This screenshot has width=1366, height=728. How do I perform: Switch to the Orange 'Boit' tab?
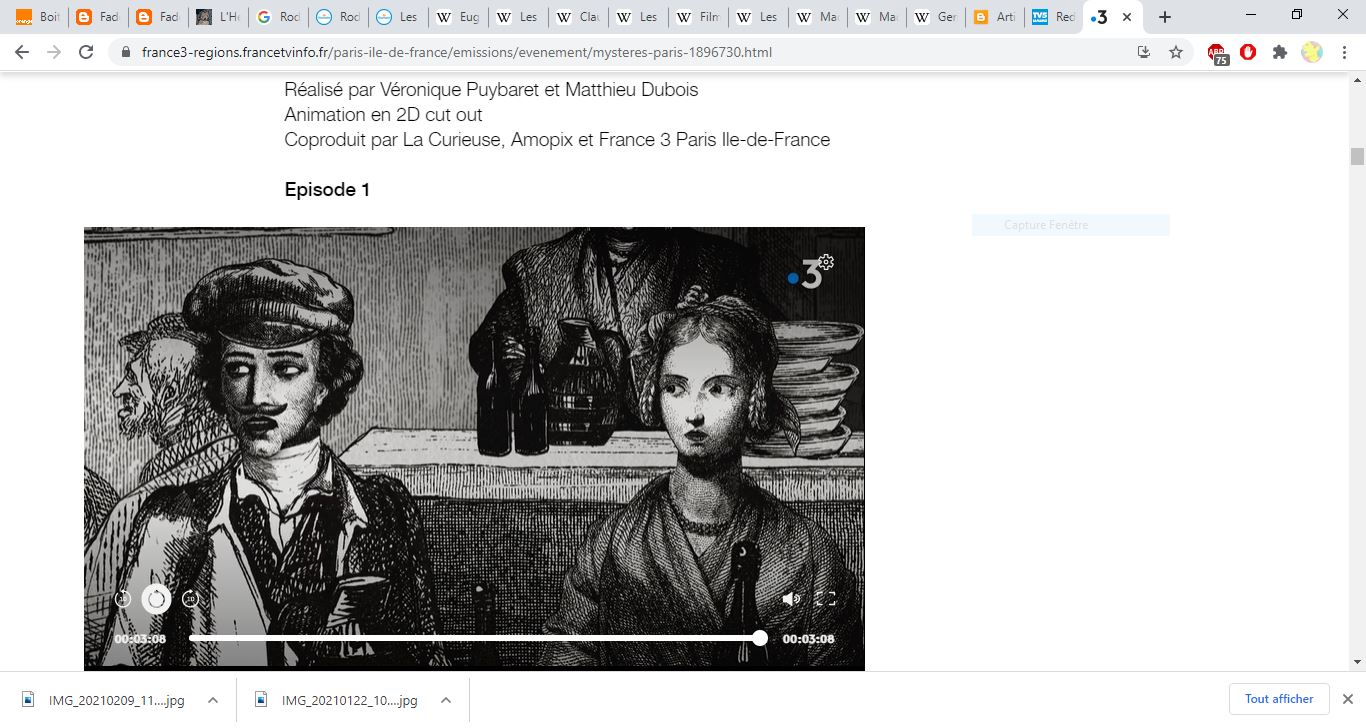click(38, 17)
